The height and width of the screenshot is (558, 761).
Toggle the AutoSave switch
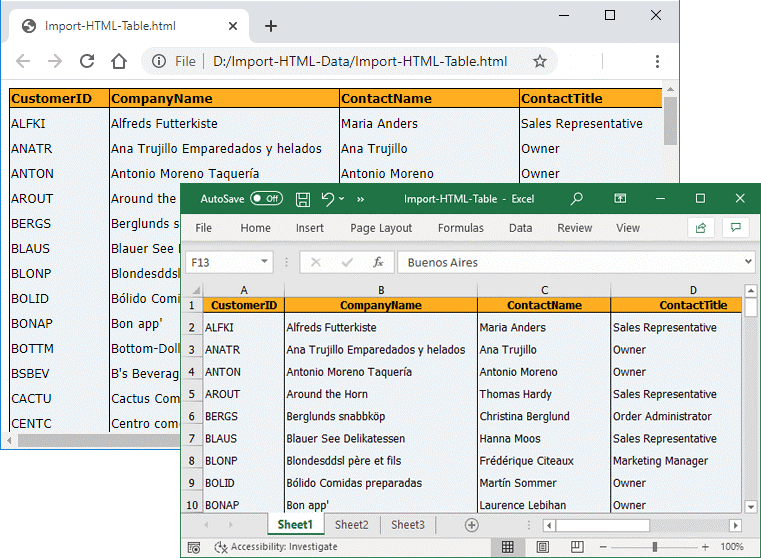pos(266,199)
